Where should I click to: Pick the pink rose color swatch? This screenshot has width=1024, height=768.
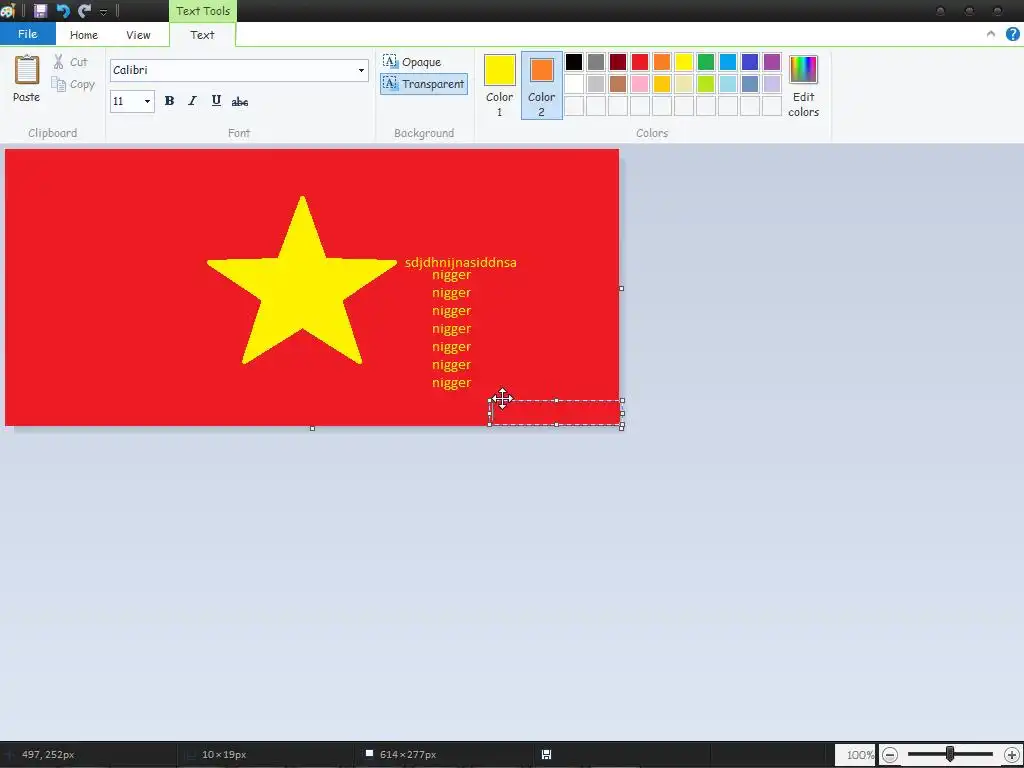[640, 84]
